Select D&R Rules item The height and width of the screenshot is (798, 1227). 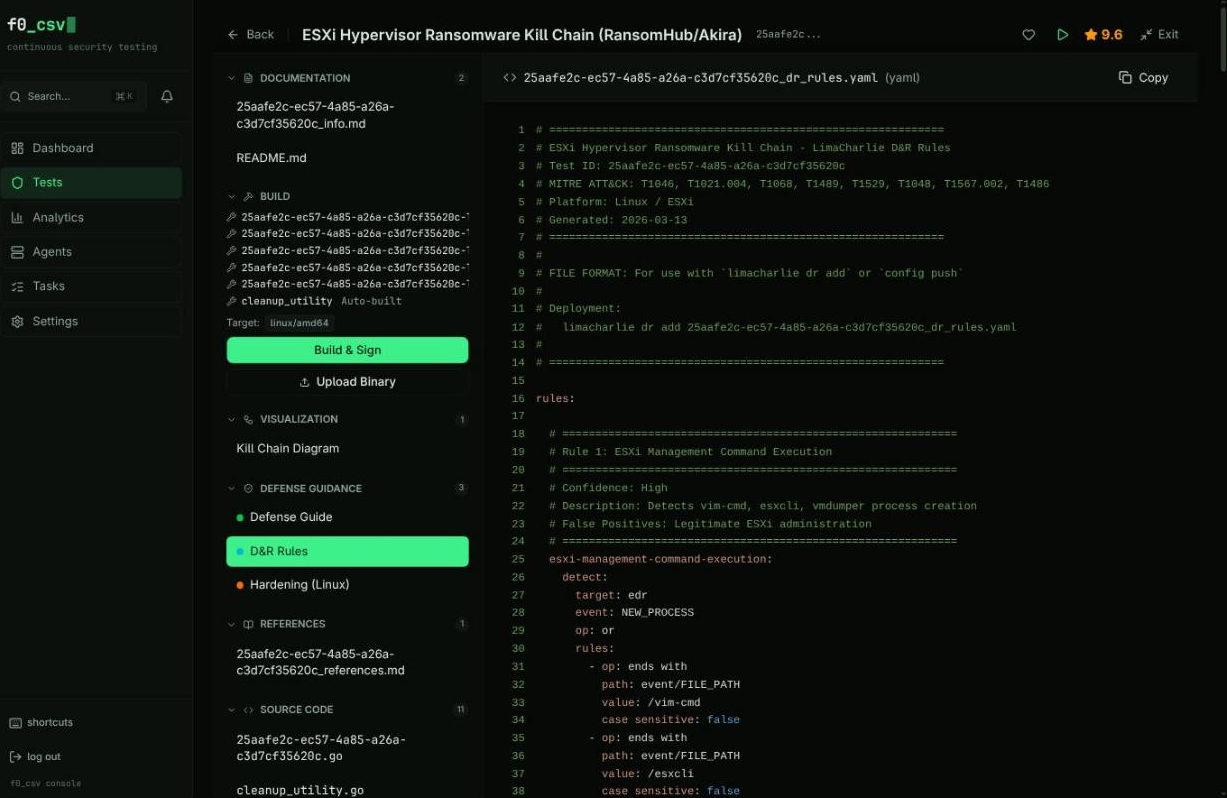coord(347,551)
